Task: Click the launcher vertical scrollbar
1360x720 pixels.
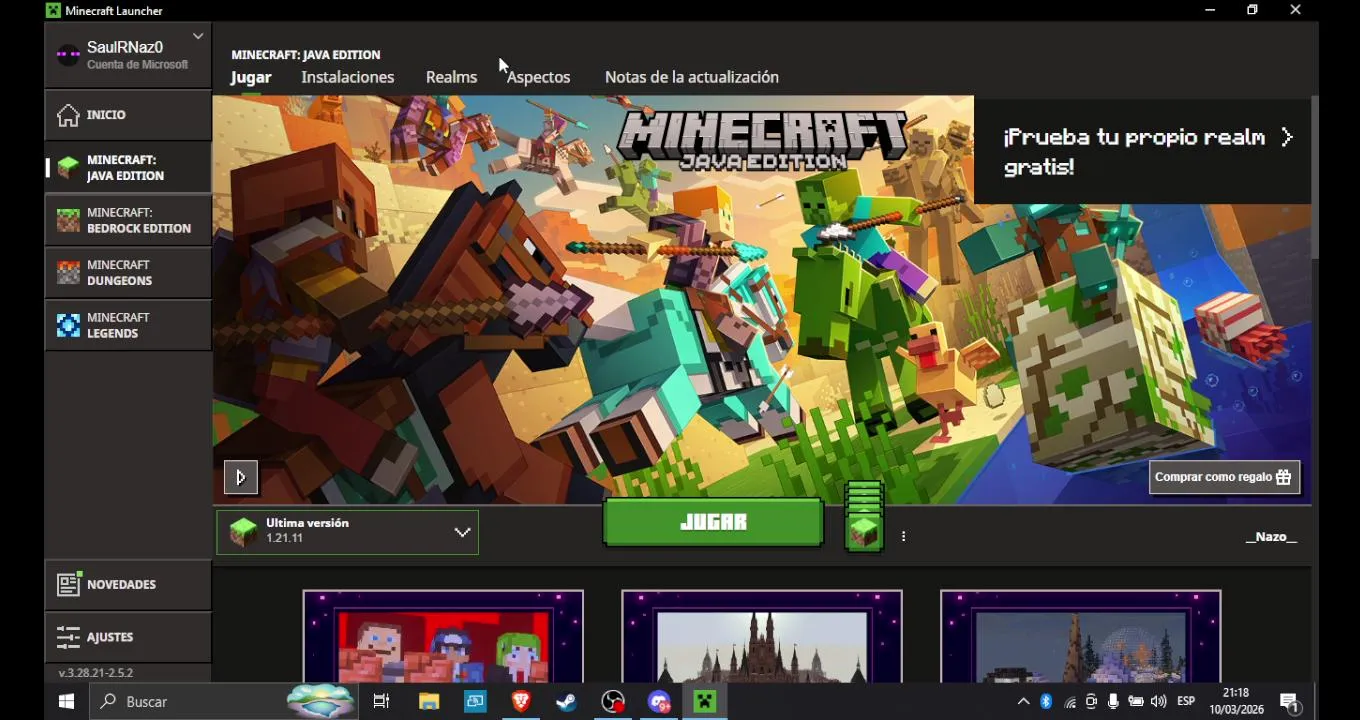Action: pos(1315,178)
